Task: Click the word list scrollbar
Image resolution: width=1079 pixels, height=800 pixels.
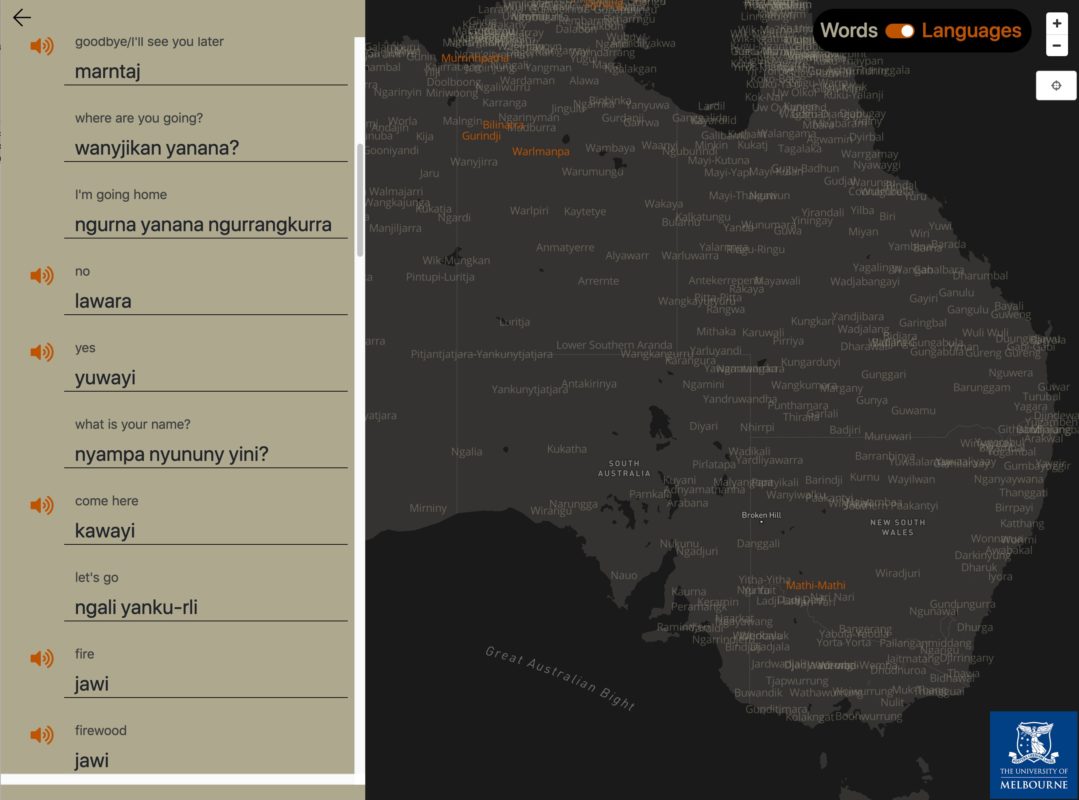Action: [360, 200]
